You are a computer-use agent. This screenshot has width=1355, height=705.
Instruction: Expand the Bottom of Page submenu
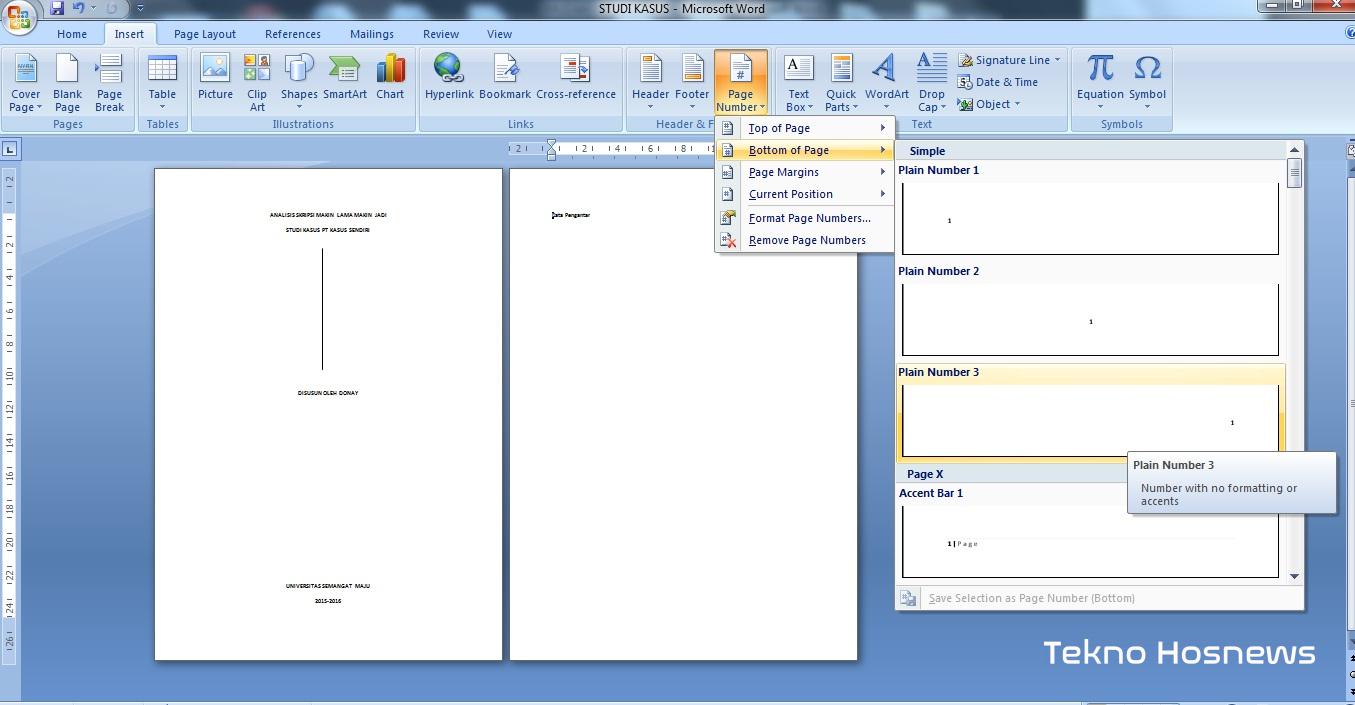coord(789,149)
